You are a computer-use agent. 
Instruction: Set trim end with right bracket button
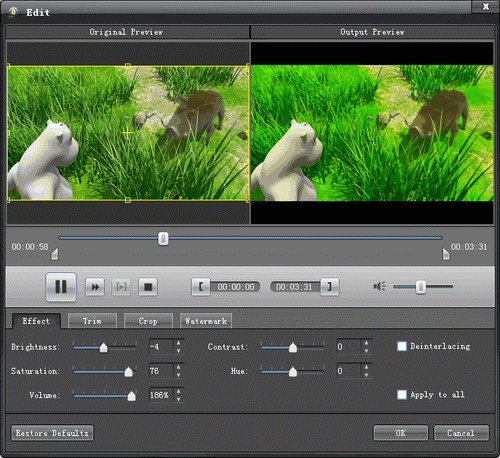point(329,287)
